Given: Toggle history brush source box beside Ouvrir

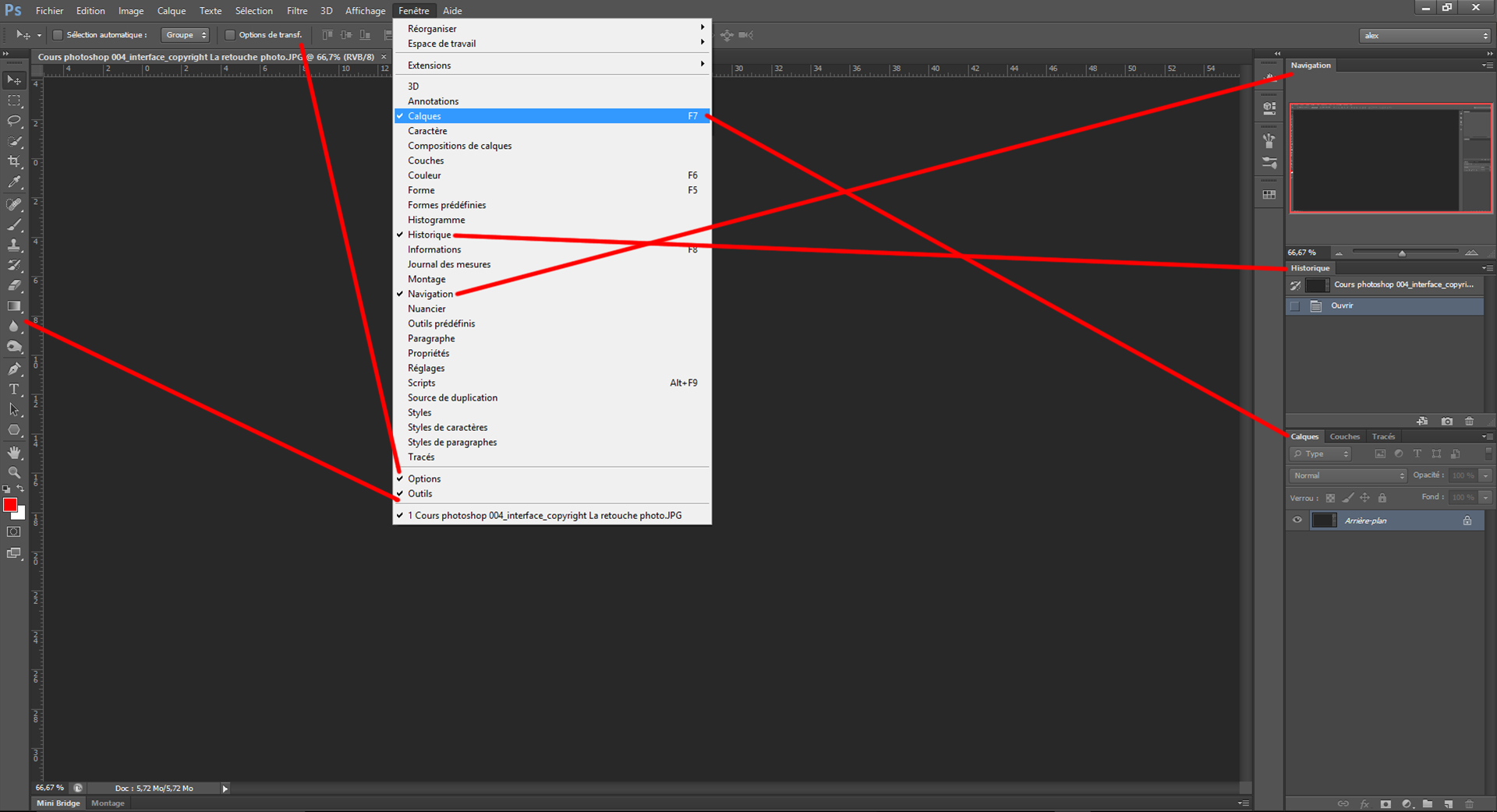Looking at the screenshot, I should click(1295, 306).
